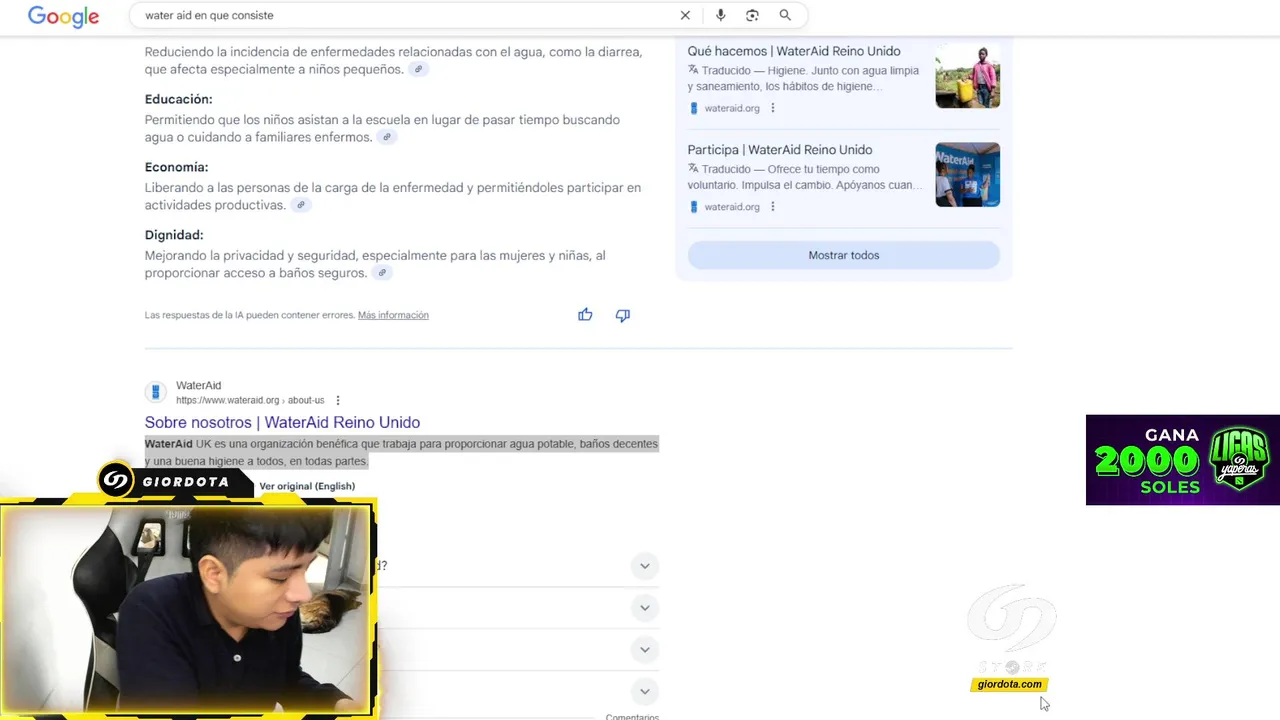The image size is (1280, 720).
Task: Give thumbs up to AI answer
Action: 585,315
